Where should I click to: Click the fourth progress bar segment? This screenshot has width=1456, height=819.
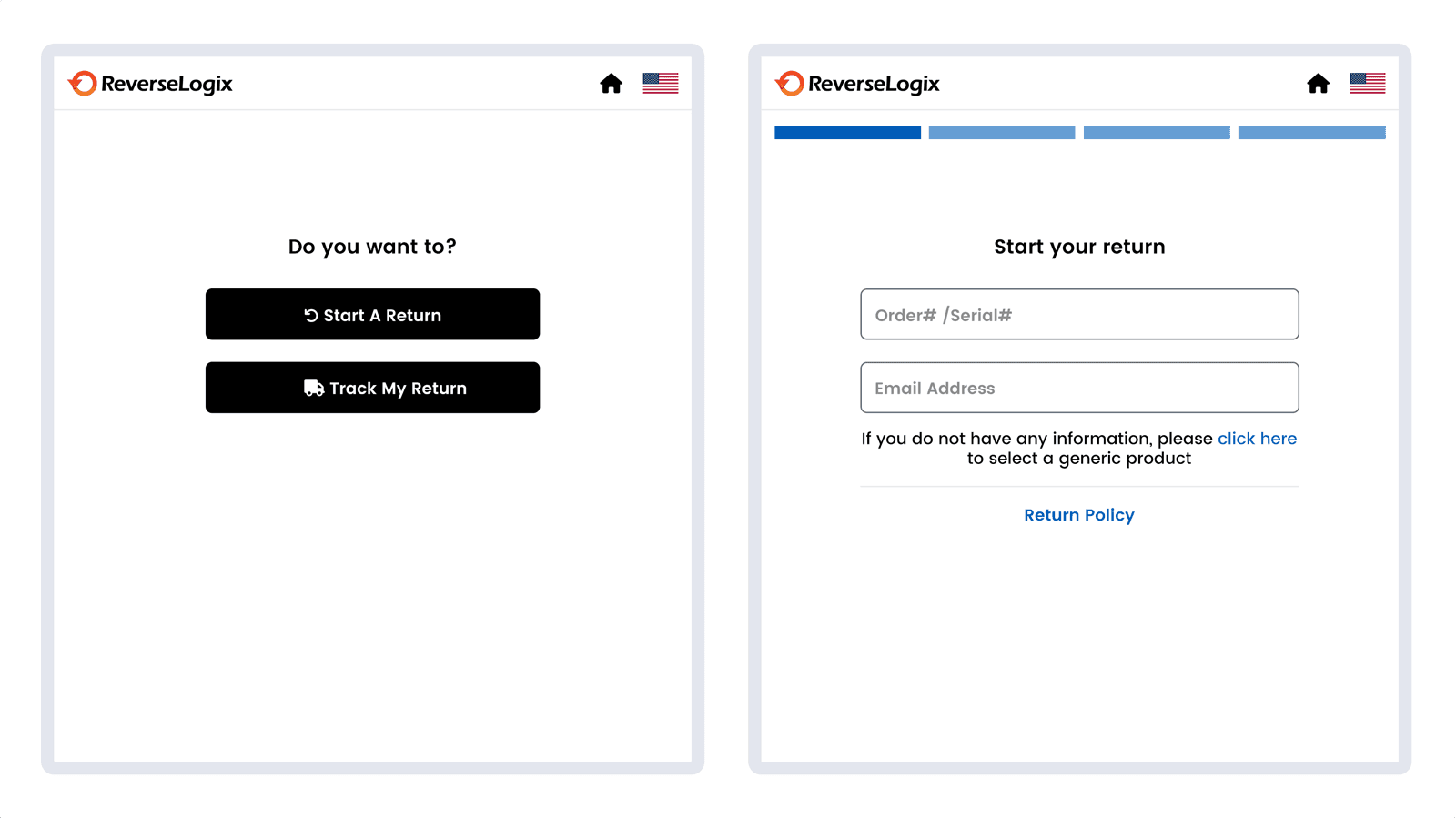coord(1311,132)
